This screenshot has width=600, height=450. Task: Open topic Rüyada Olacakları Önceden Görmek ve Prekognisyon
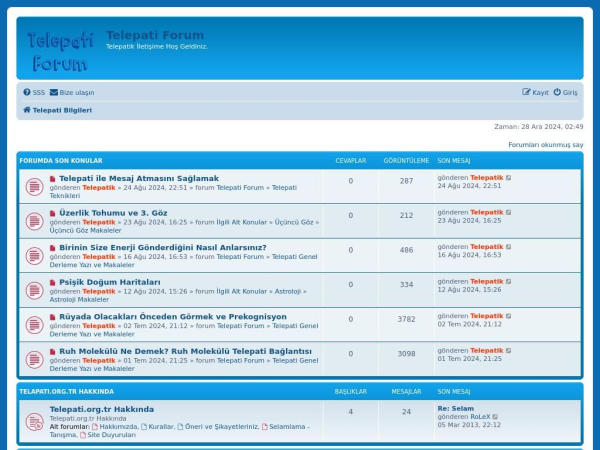(x=173, y=316)
